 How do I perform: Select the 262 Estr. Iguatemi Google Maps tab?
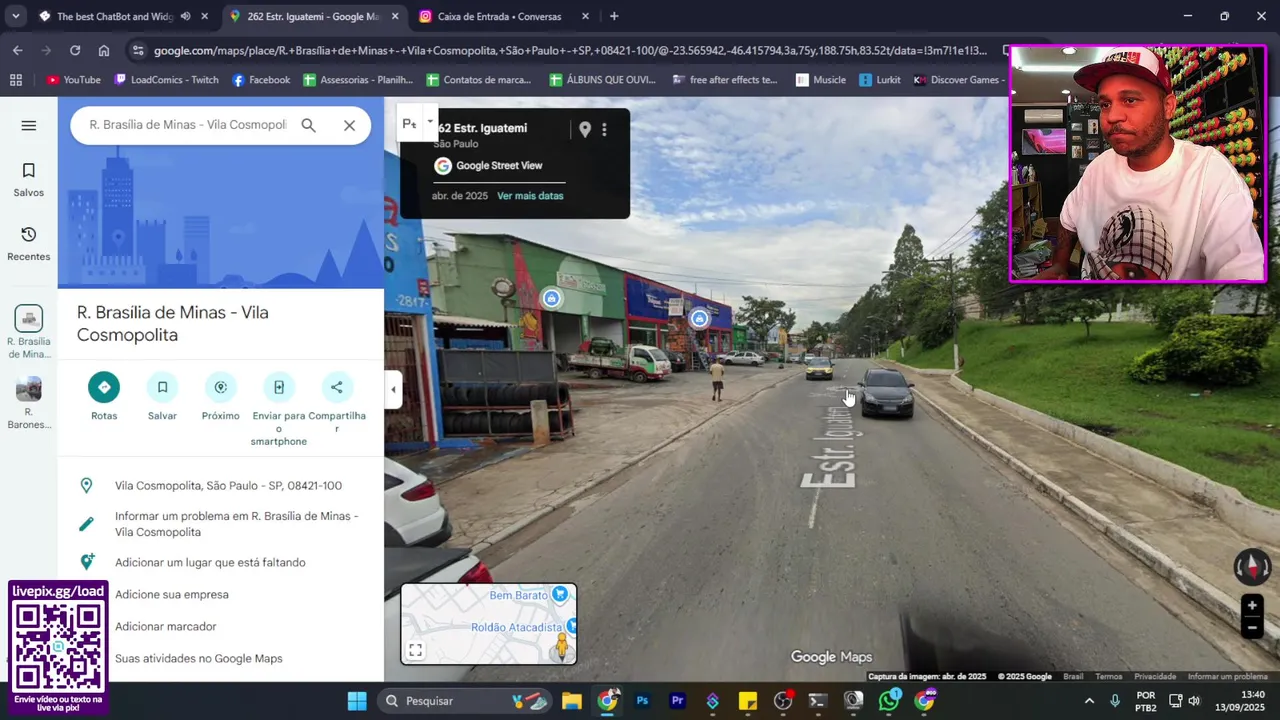312,16
